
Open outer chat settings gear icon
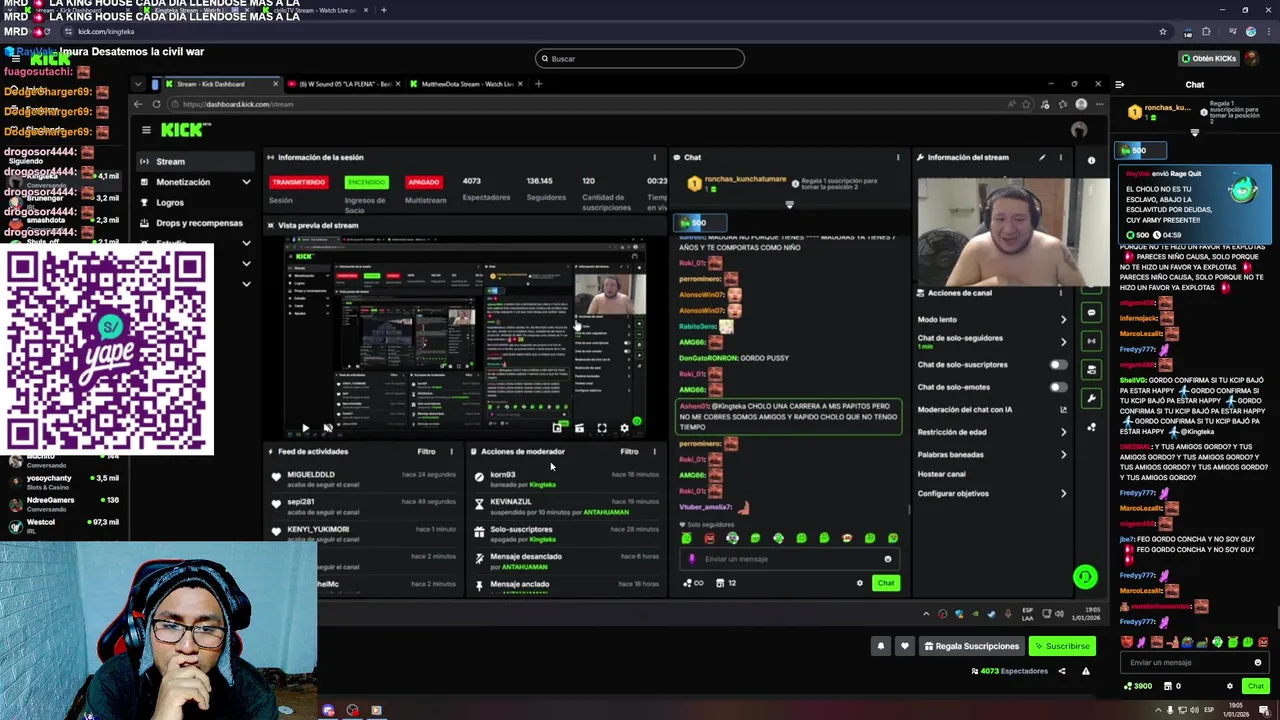click(x=1230, y=686)
